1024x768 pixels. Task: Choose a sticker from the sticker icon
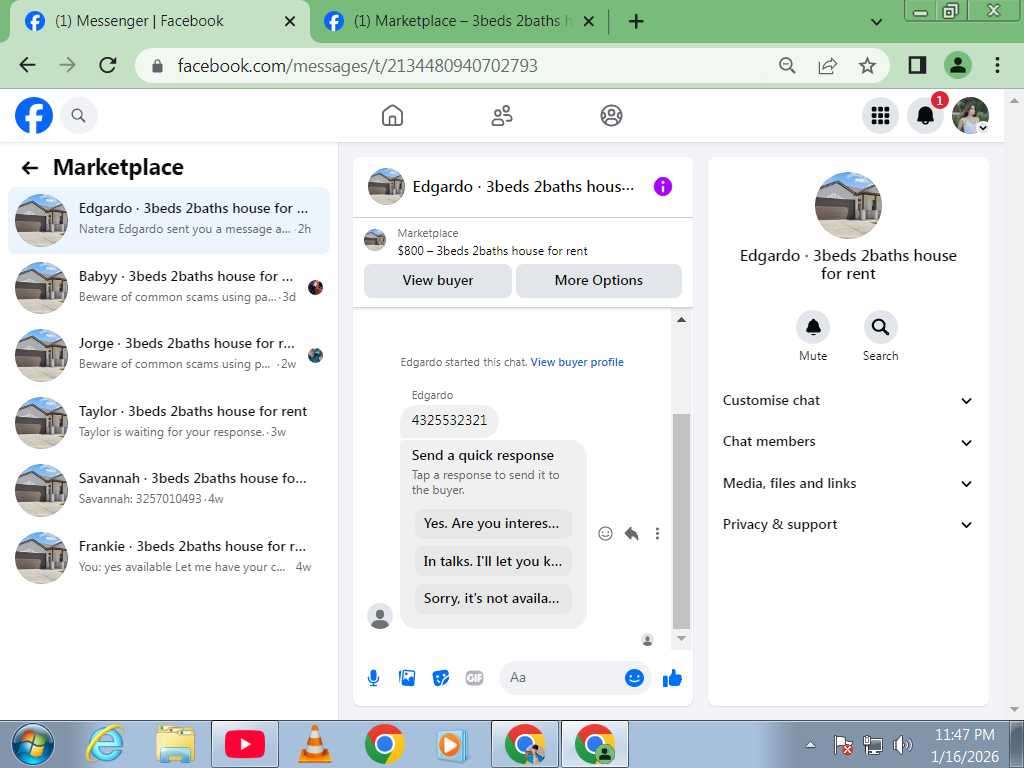(441, 678)
